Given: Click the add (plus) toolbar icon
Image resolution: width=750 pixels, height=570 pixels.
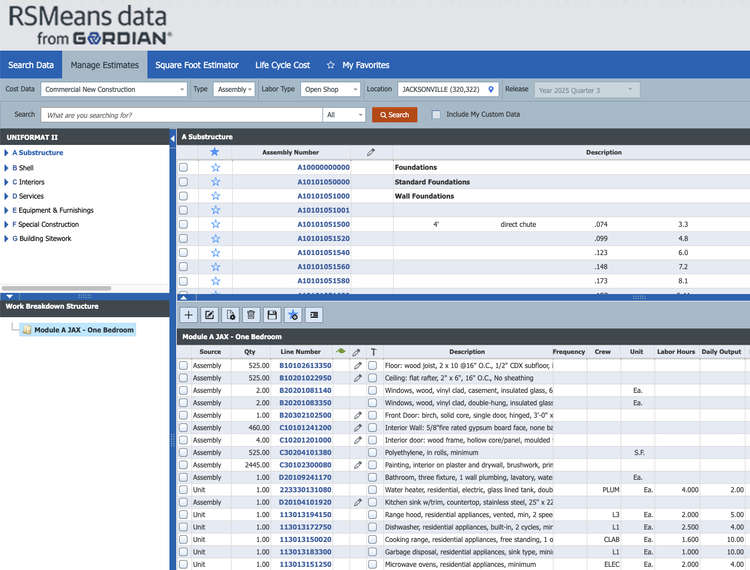Looking at the screenshot, I should [x=189, y=315].
